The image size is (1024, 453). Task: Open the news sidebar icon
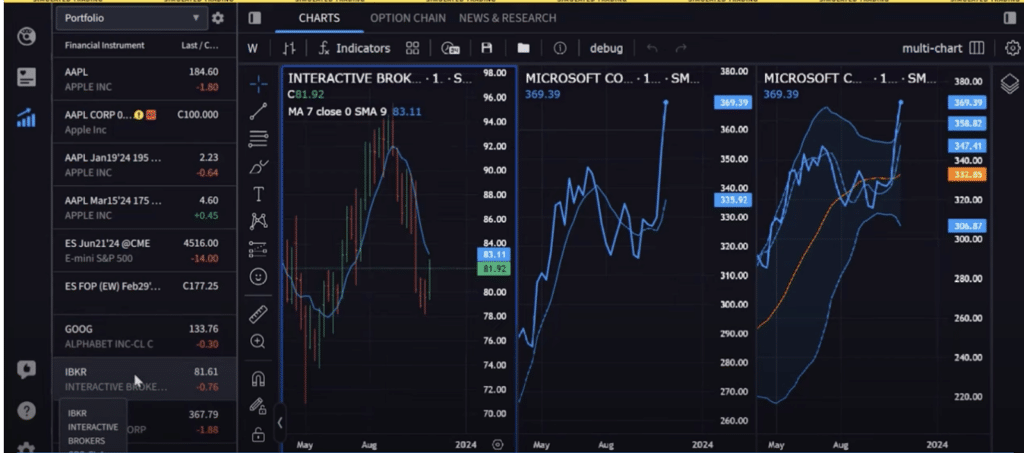26,78
